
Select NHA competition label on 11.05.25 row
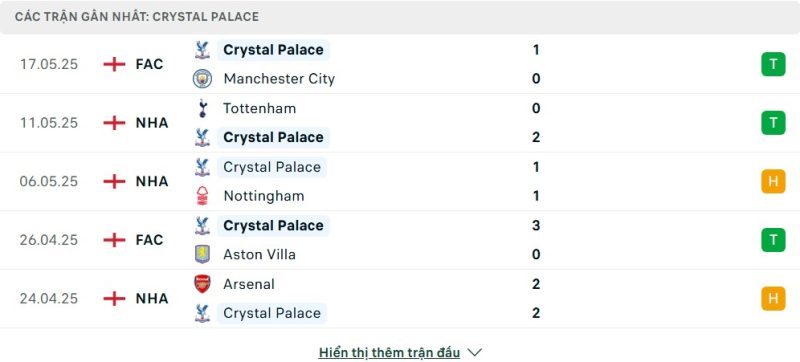tap(152, 123)
